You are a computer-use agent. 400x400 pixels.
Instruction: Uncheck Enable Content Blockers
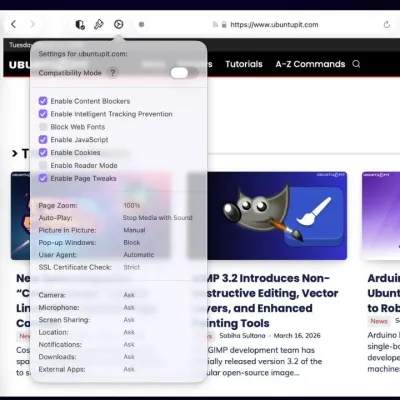[43, 101]
